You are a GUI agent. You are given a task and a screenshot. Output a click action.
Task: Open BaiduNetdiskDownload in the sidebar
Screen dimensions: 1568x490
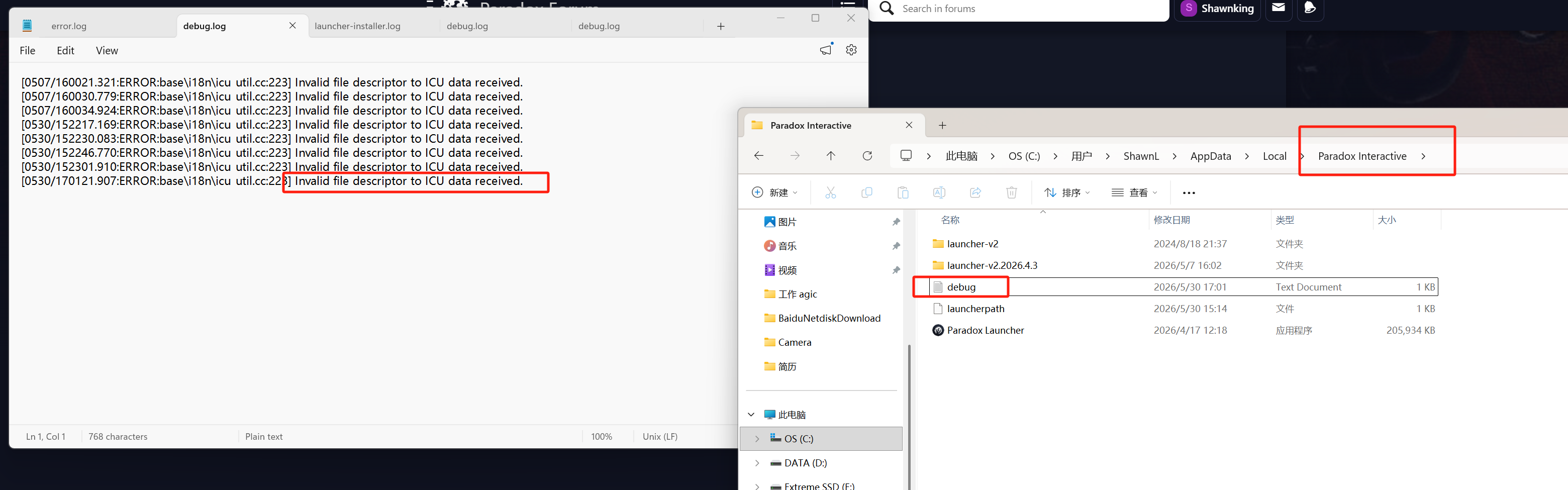[x=829, y=318]
